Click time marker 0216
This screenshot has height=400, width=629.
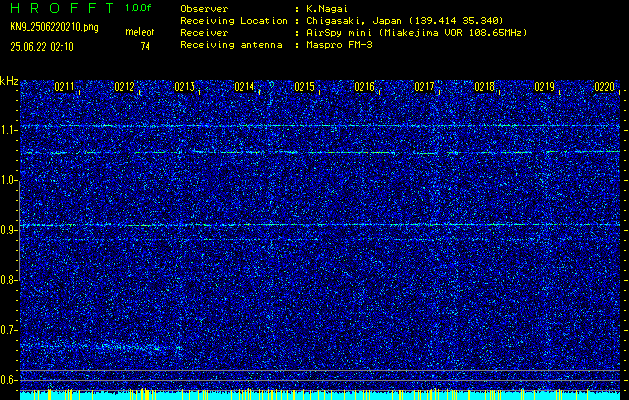(364, 87)
